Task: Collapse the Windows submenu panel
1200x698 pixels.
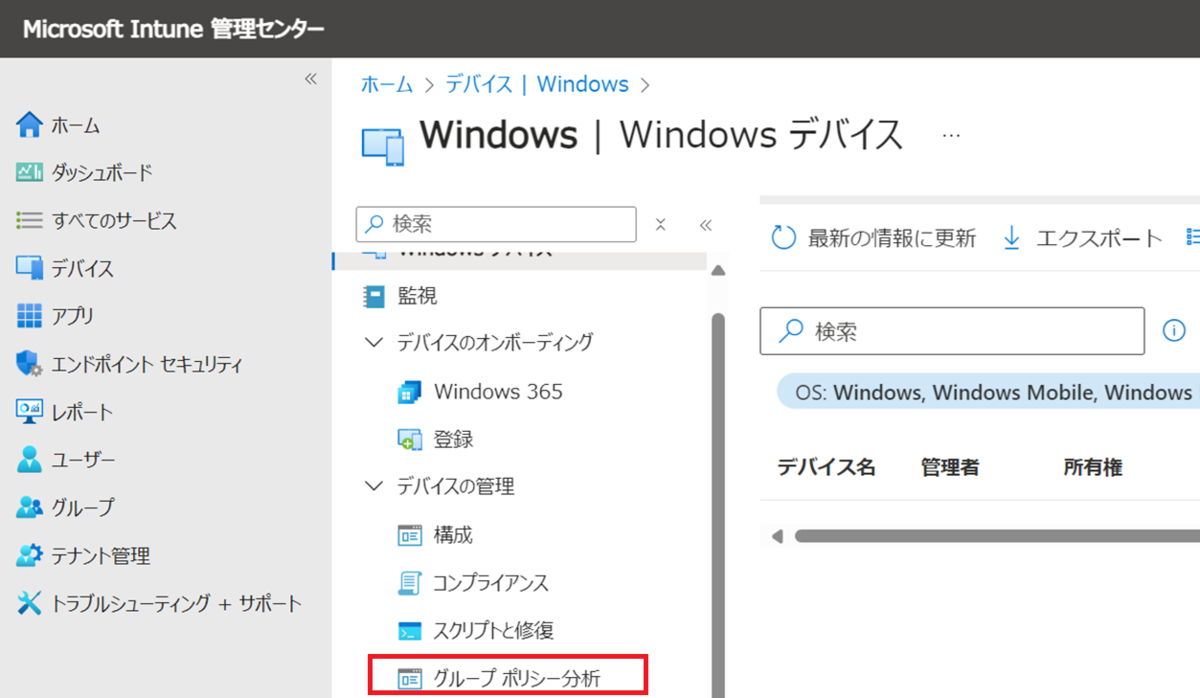Action: point(705,224)
